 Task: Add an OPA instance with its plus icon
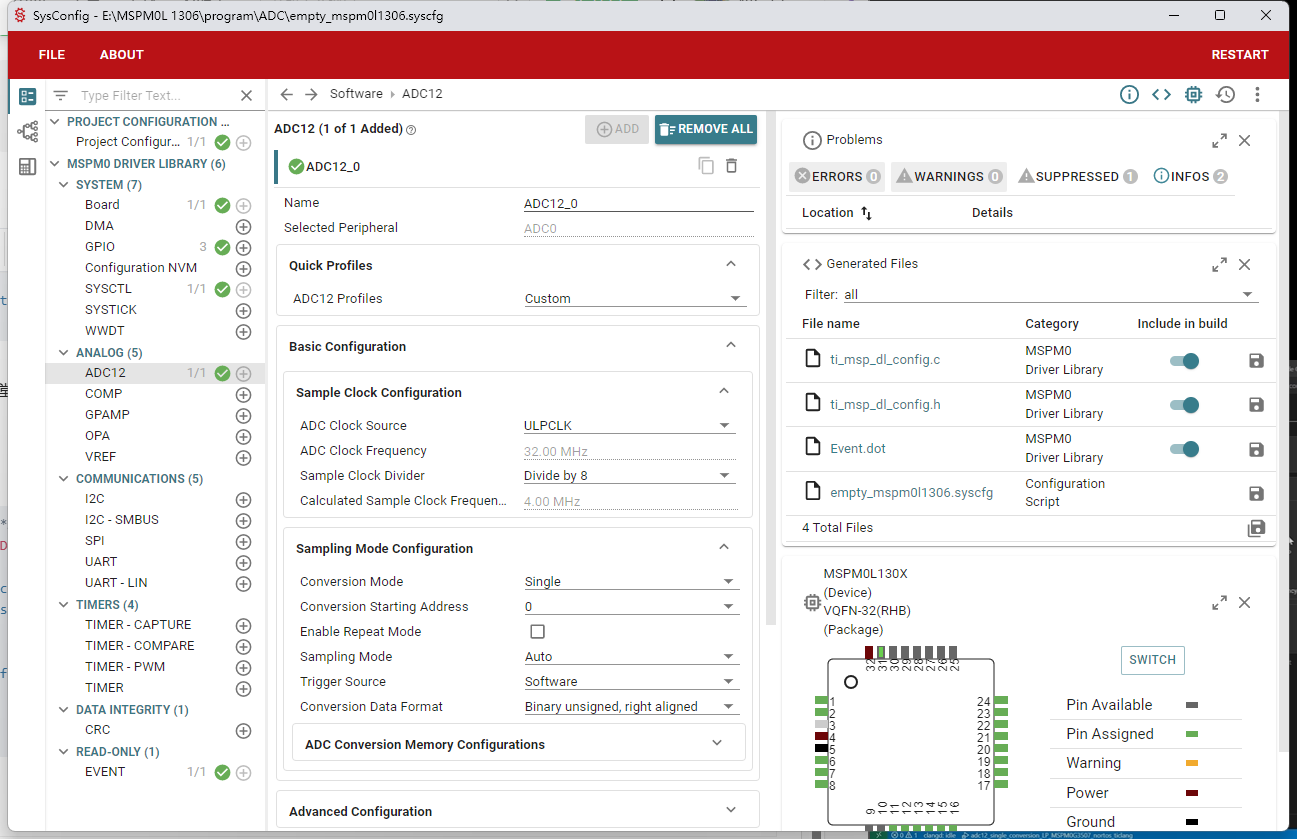[243, 437]
